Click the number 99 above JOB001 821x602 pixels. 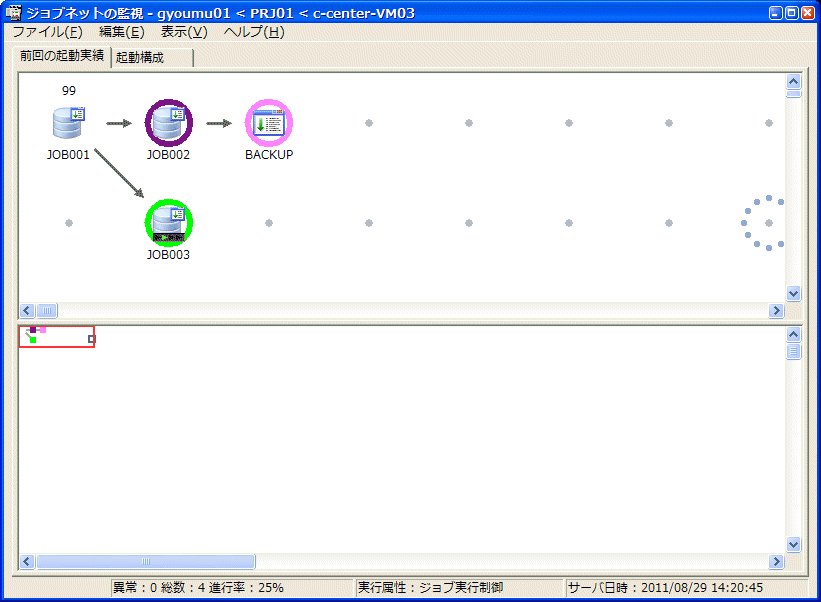click(69, 91)
